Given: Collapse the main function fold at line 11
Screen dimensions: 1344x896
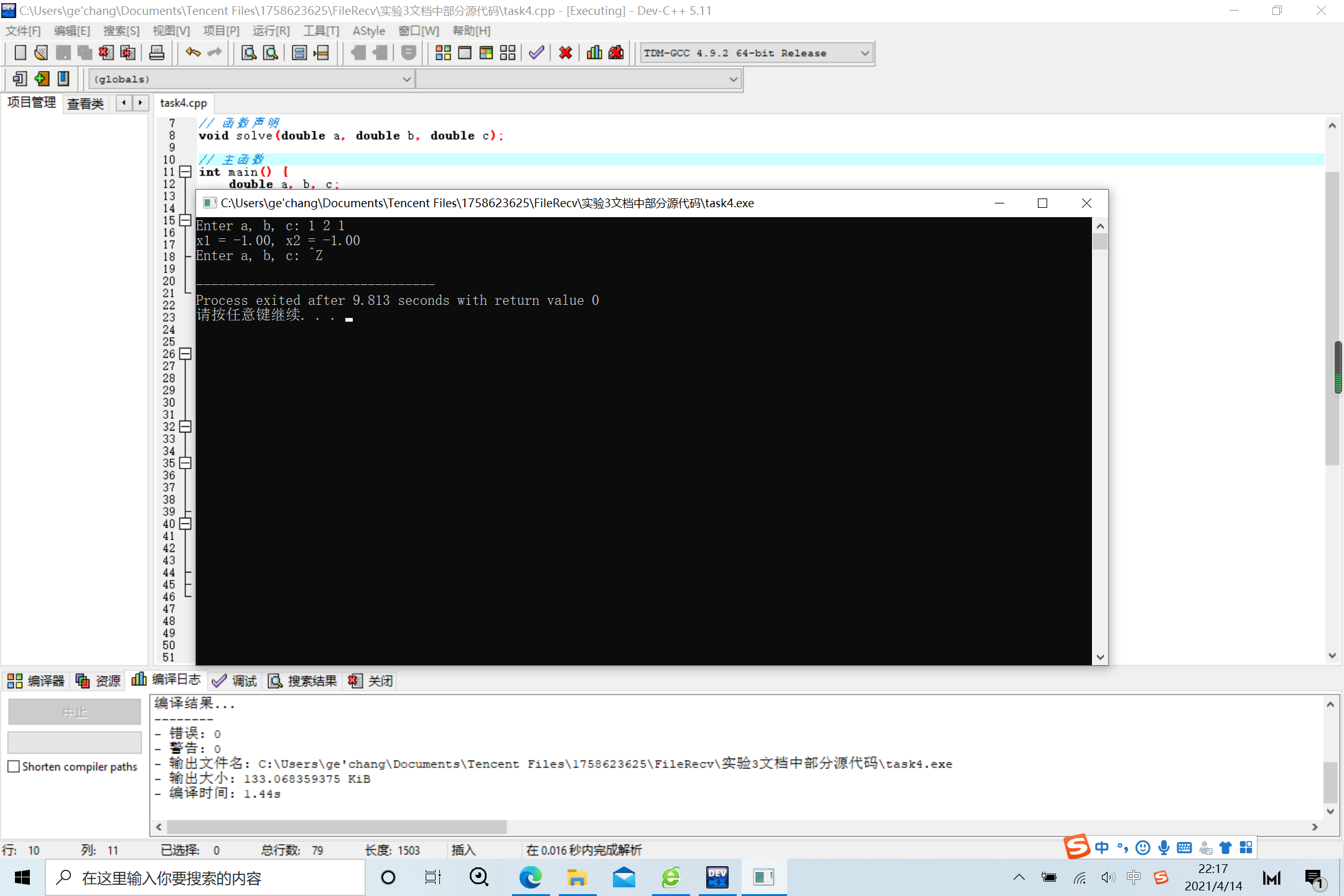Looking at the screenshot, I should pos(185,172).
